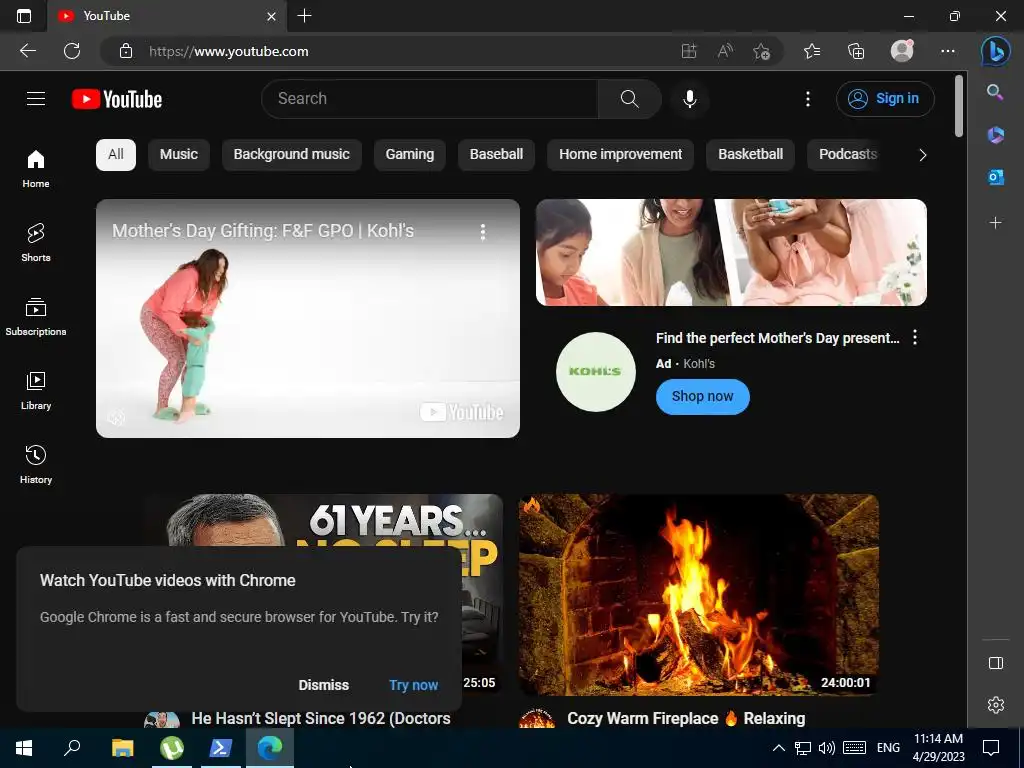Go back with browser back arrow
The width and height of the screenshot is (1024, 768).
tap(28, 51)
